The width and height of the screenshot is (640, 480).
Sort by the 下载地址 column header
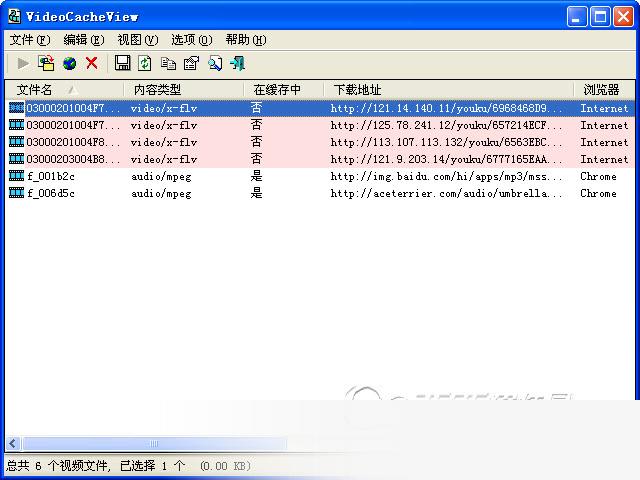tap(449, 89)
